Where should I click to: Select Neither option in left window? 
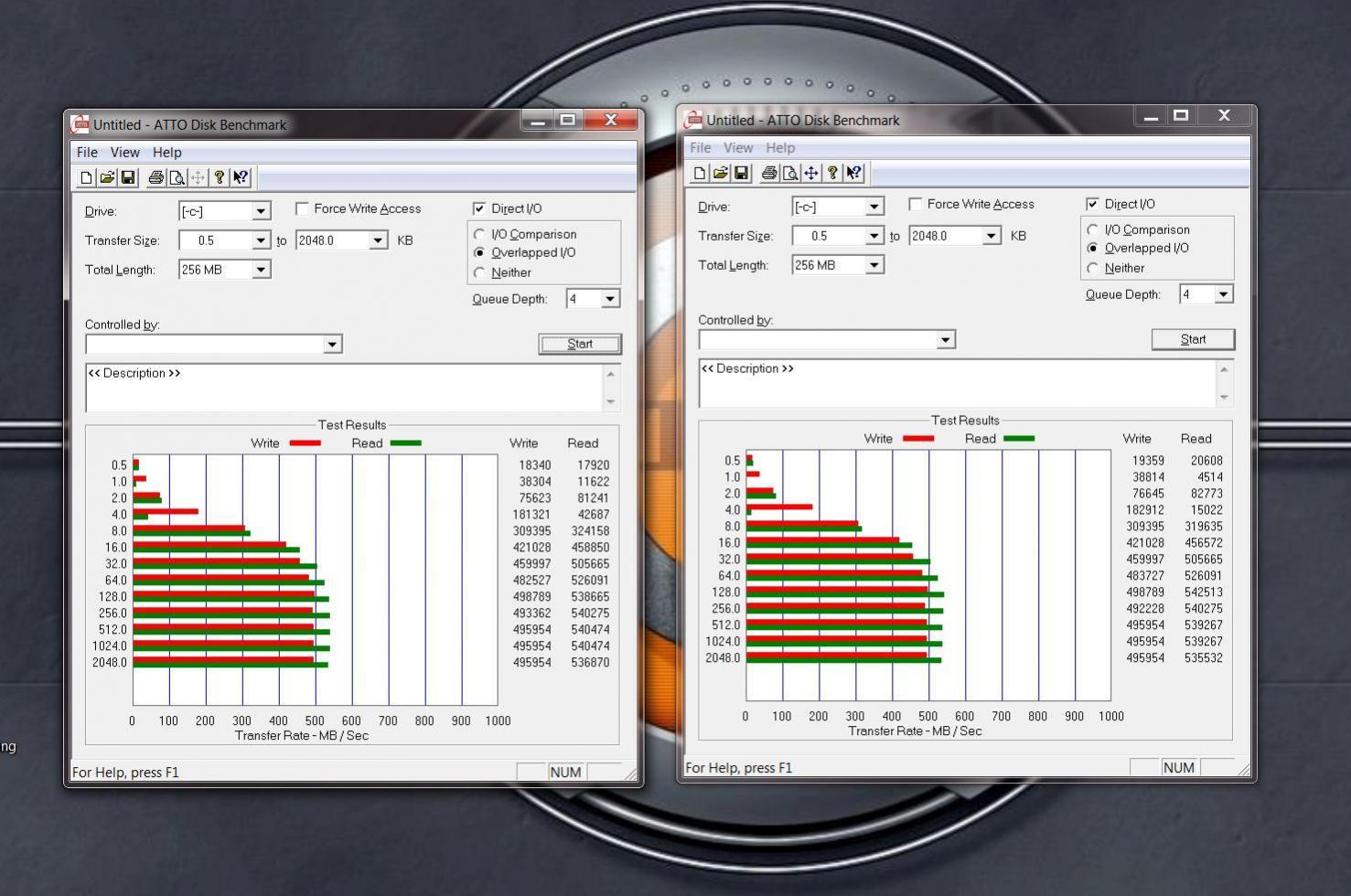click(479, 272)
